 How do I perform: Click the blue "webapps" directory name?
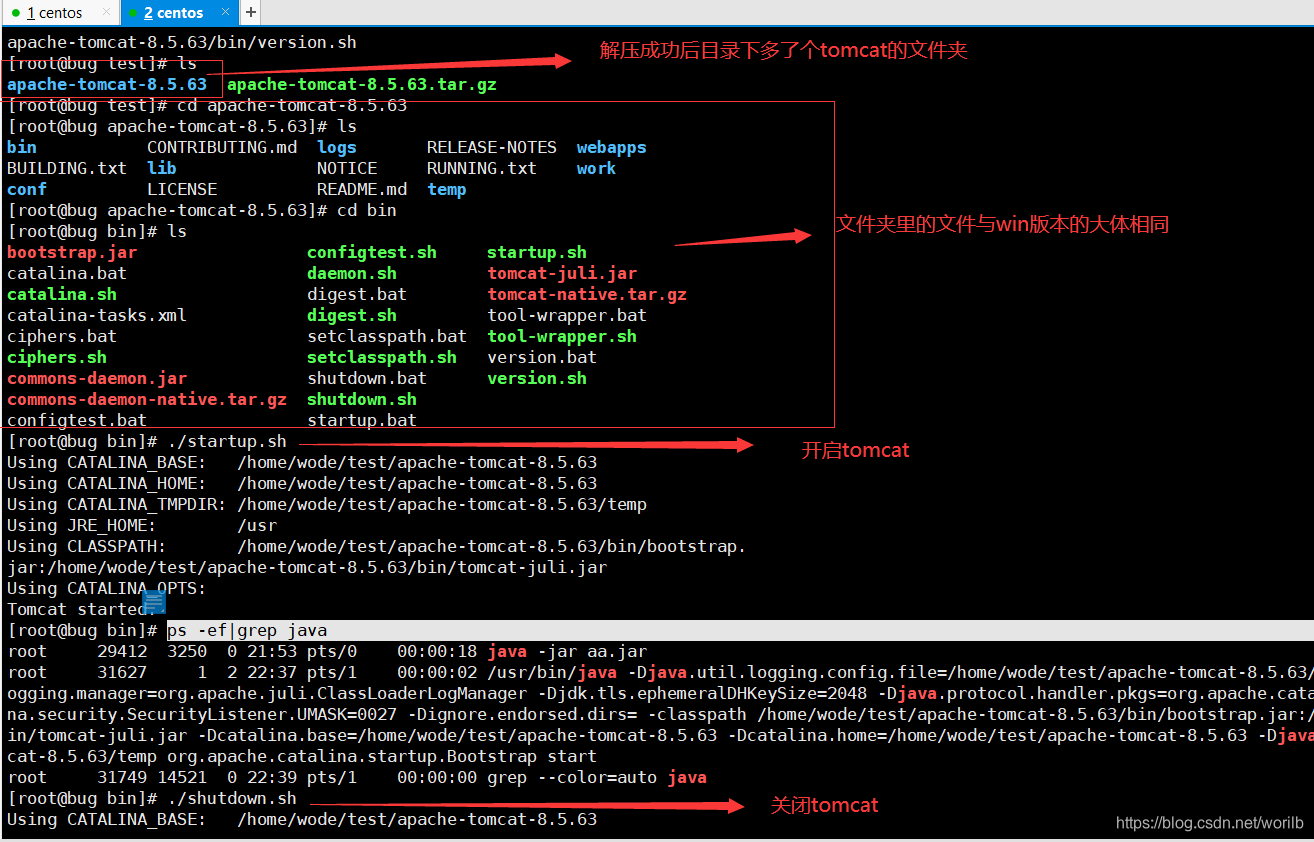pyautogui.click(x=612, y=147)
